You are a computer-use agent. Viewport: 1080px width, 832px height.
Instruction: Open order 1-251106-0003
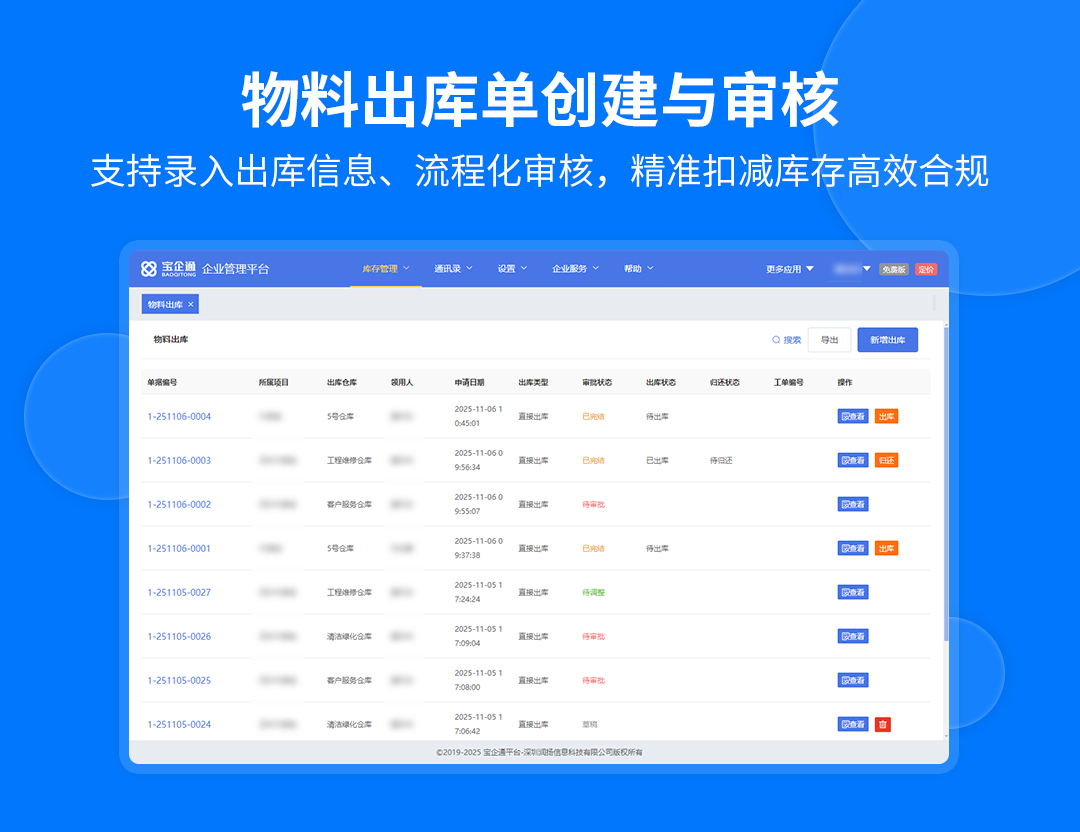point(179,461)
